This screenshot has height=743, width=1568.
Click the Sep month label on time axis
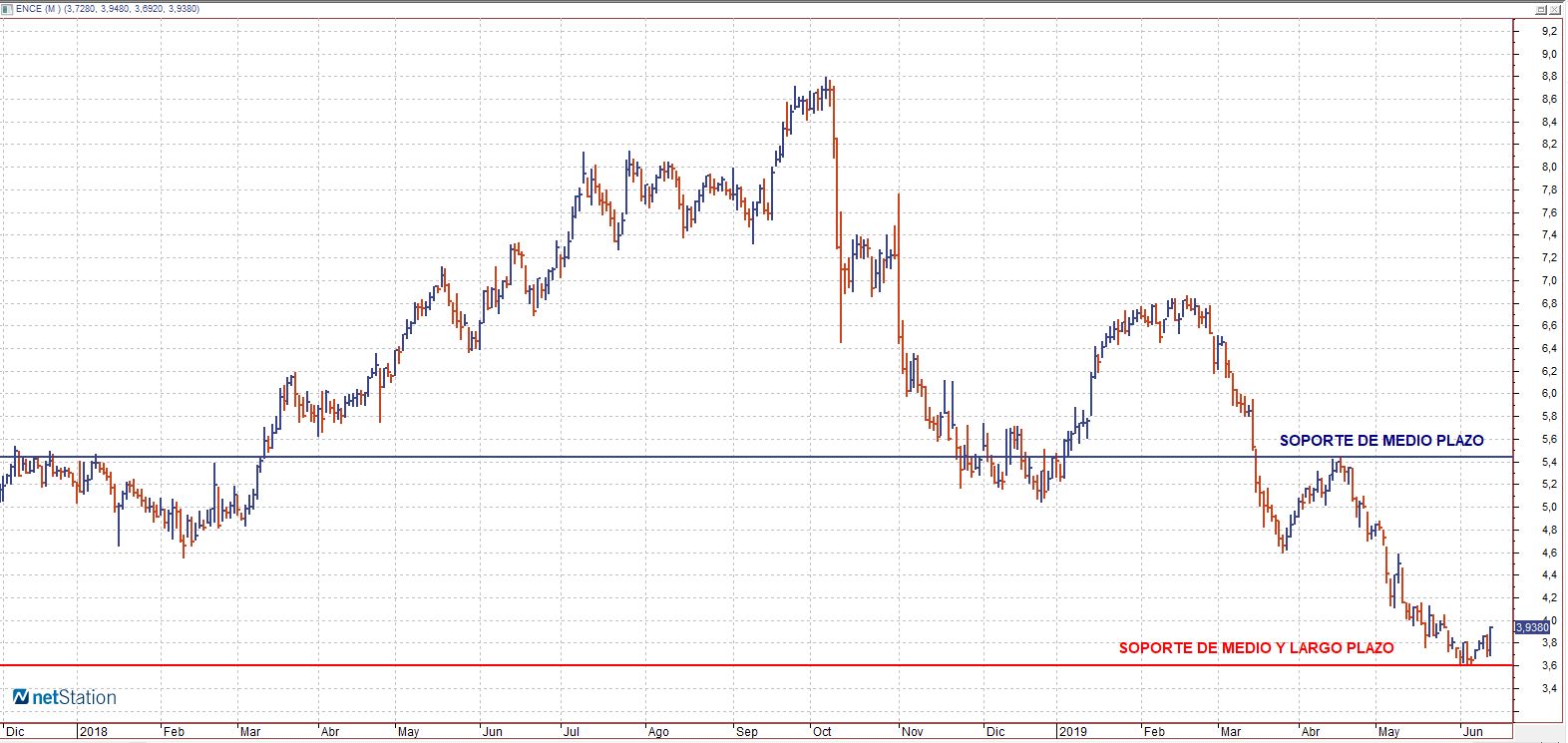tap(747, 731)
